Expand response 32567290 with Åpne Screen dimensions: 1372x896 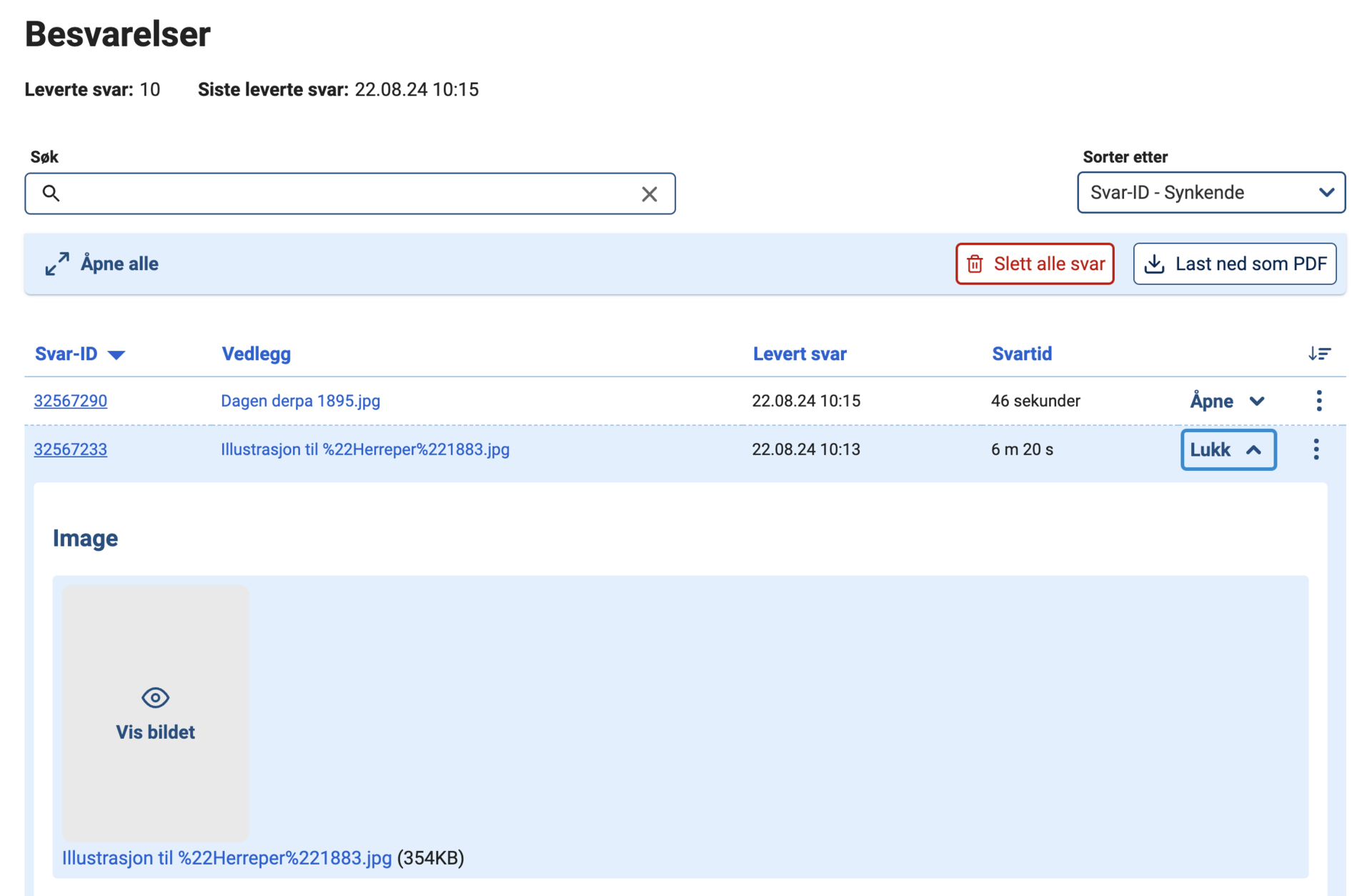pos(1227,401)
